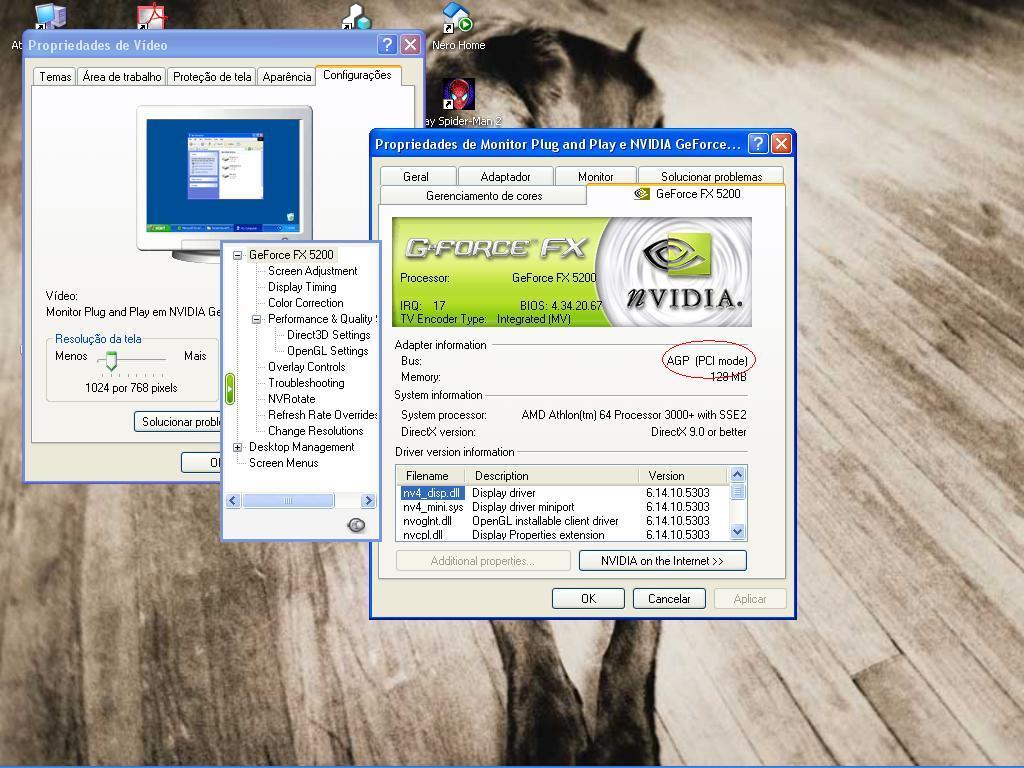This screenshot has width=1024, height=768.
Task: Click the driver list scrollbar thumb
Action: pos(737,491)
